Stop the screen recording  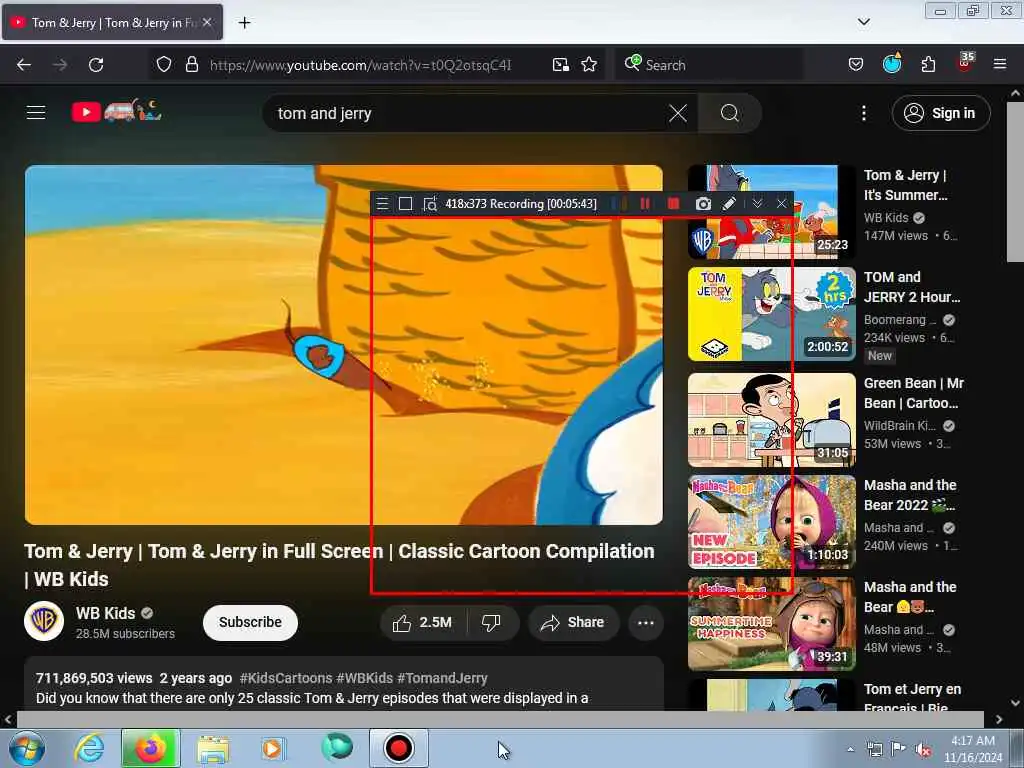click(673, 204)
